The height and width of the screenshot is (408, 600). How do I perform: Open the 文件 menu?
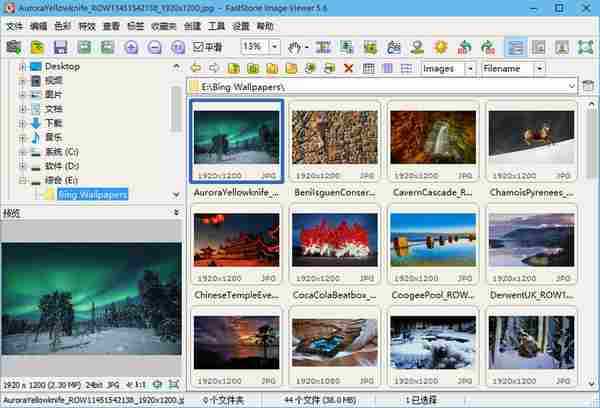(x=14, y=26)
